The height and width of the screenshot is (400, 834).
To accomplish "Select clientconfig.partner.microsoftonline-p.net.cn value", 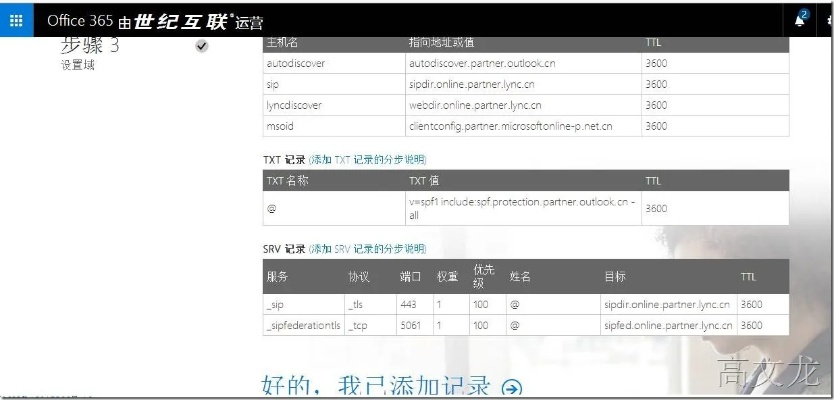I will click(511, 126).
